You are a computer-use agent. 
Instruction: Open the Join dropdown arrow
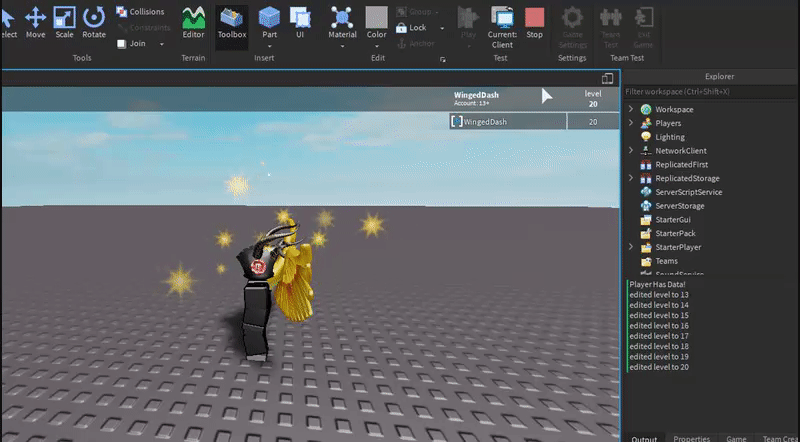click(x=162, y=44)
